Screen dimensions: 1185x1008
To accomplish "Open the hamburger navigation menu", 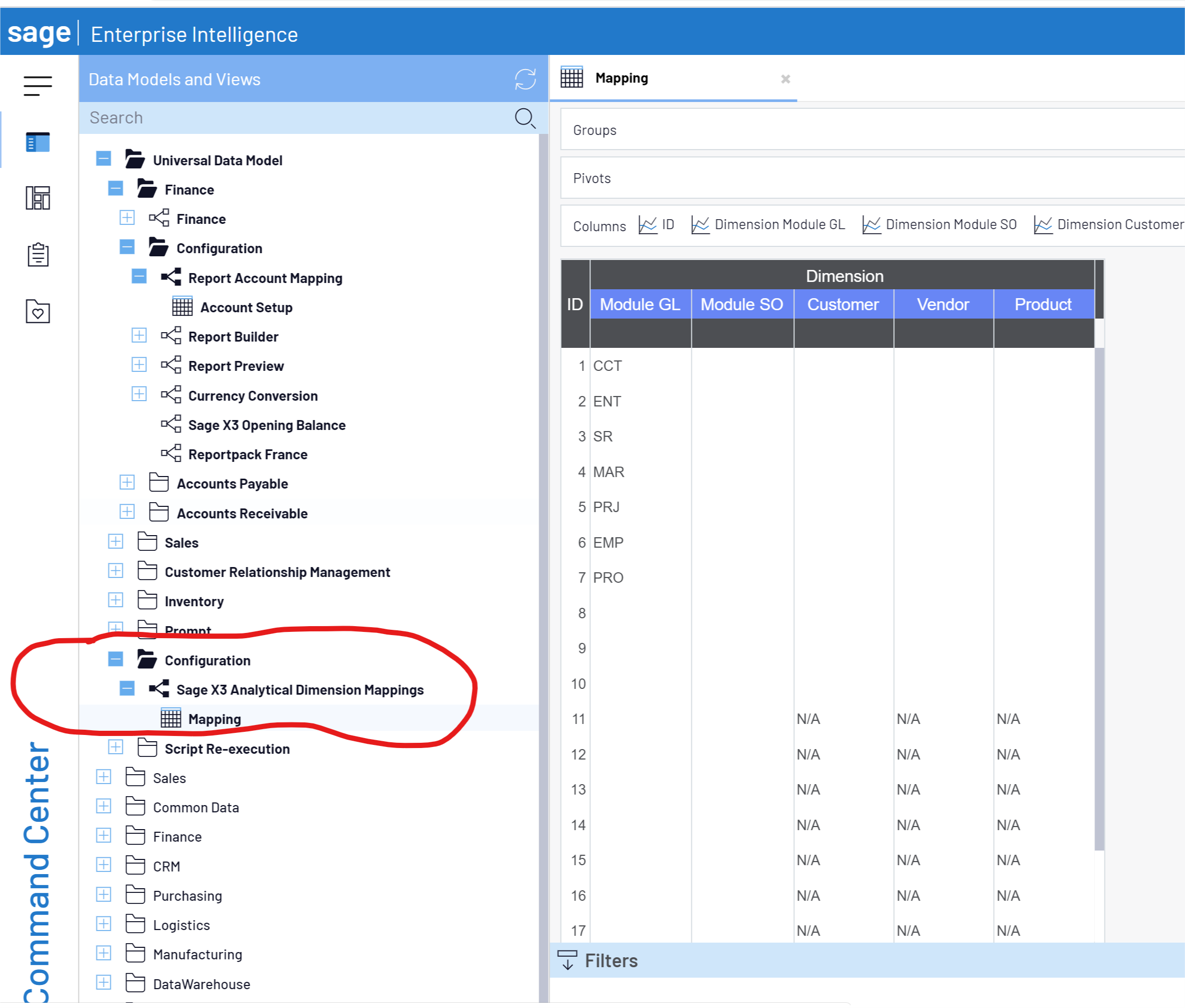I will [x=37, y=86].
